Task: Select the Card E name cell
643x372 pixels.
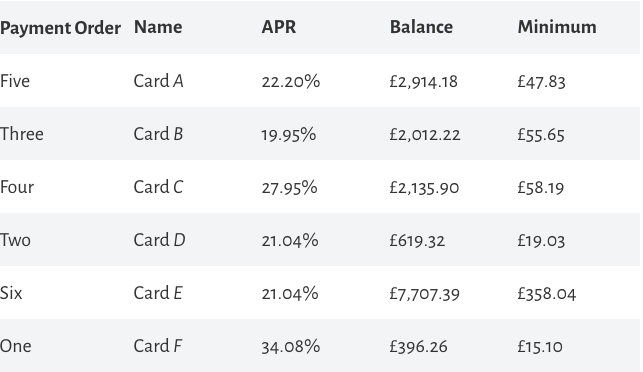Action: point(158,293)
